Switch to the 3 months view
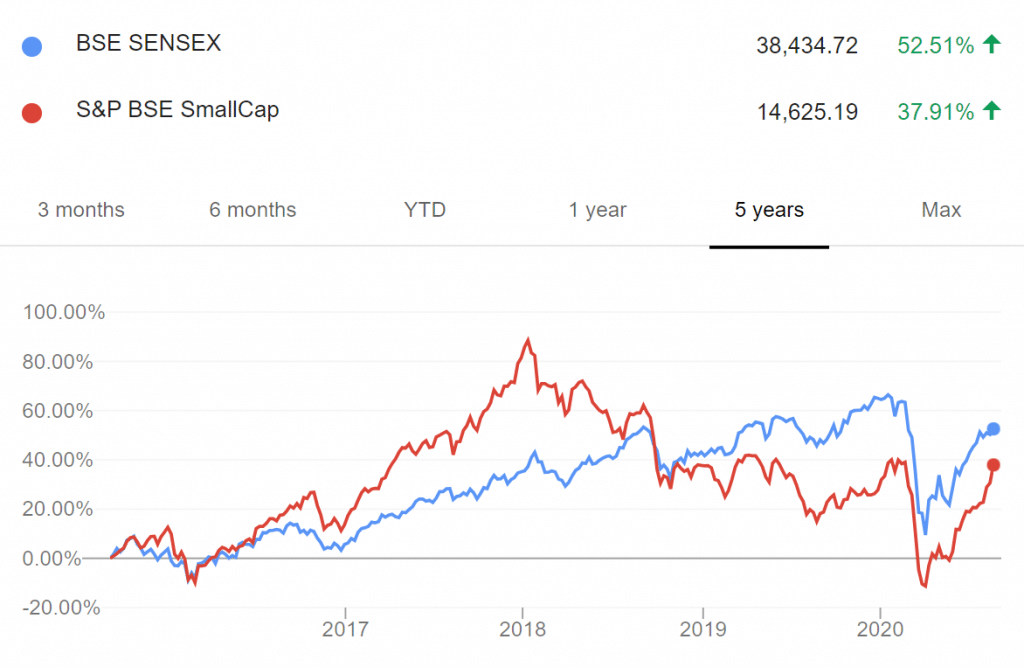 (x=81, y=210)
